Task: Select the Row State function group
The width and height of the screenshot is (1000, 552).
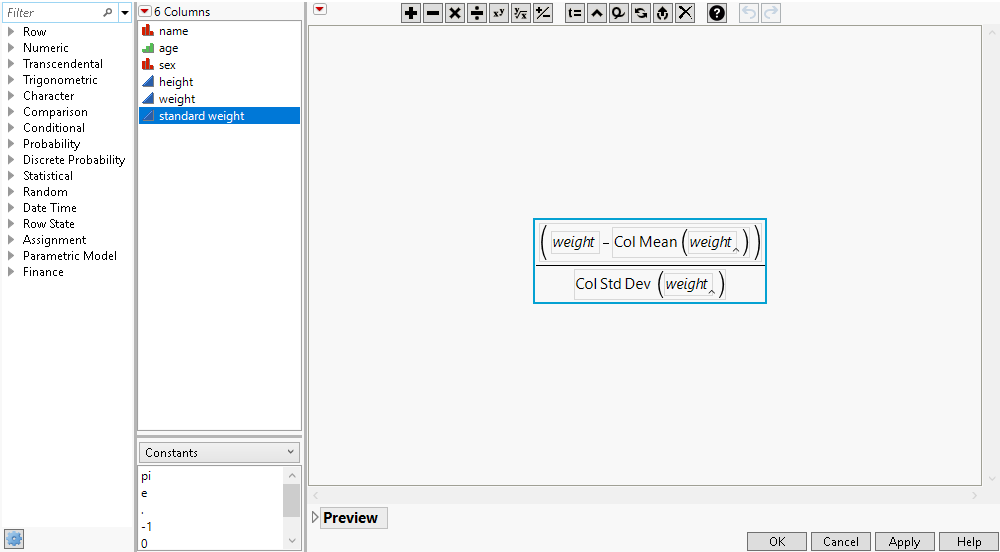Action: (48, 224)
